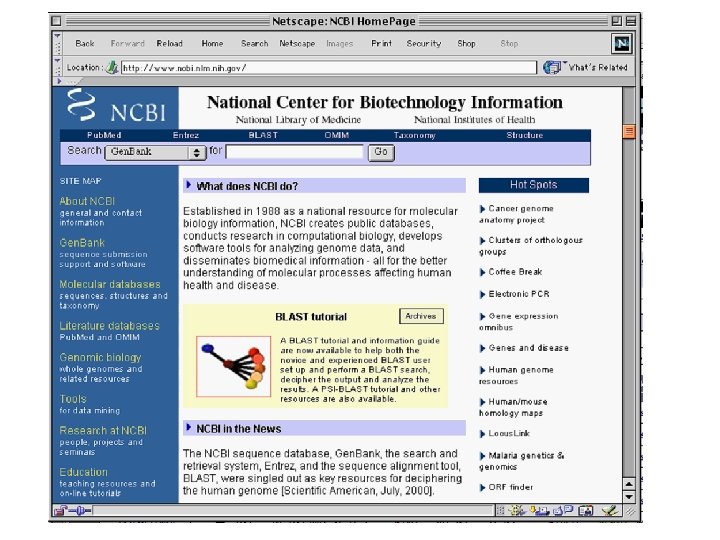Image resolution: width=720 pixels, height=540 pixels.
Task: Click the security padlock icon in status bar
Action: [x=60, y=510]
